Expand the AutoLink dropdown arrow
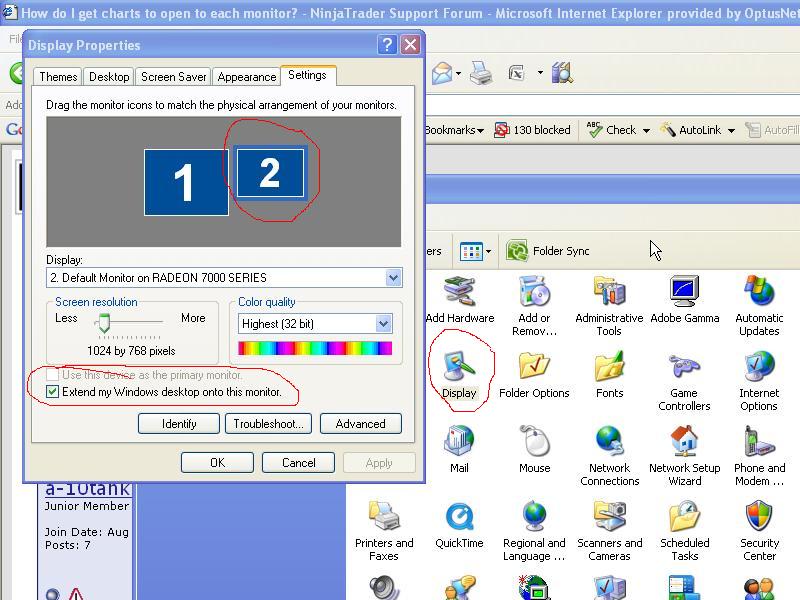Viewport: 800px width, 600px height. 731,131
